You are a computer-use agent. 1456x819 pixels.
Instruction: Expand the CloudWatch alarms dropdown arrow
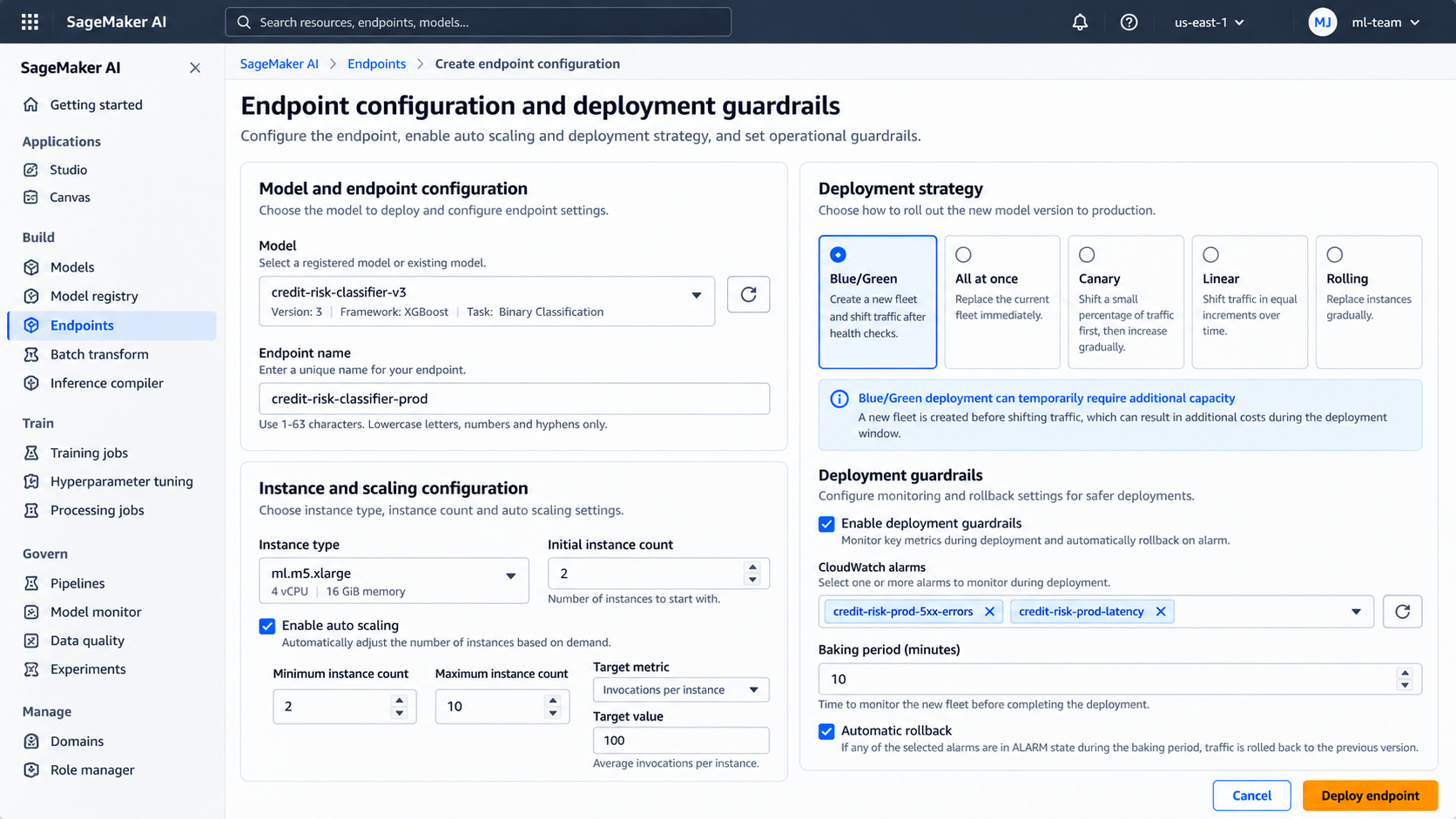[1356, 612]
